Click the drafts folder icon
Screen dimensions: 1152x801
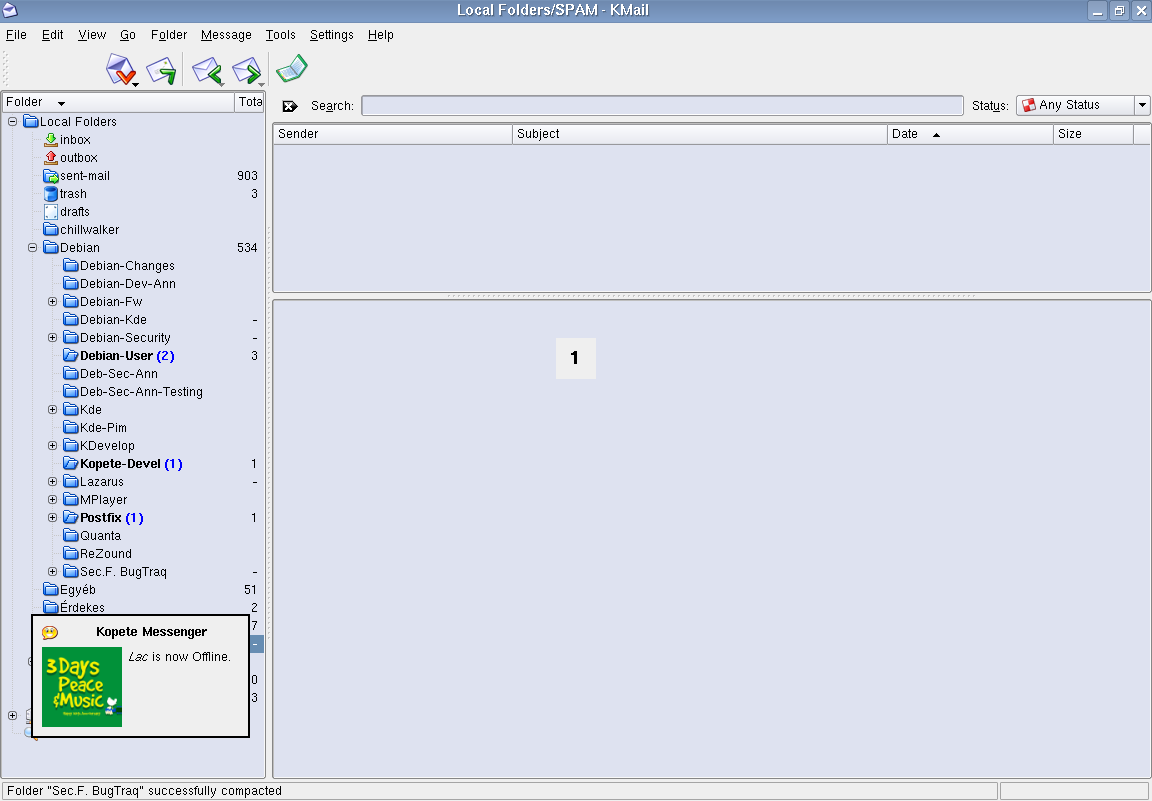click(x=51, y=212)
